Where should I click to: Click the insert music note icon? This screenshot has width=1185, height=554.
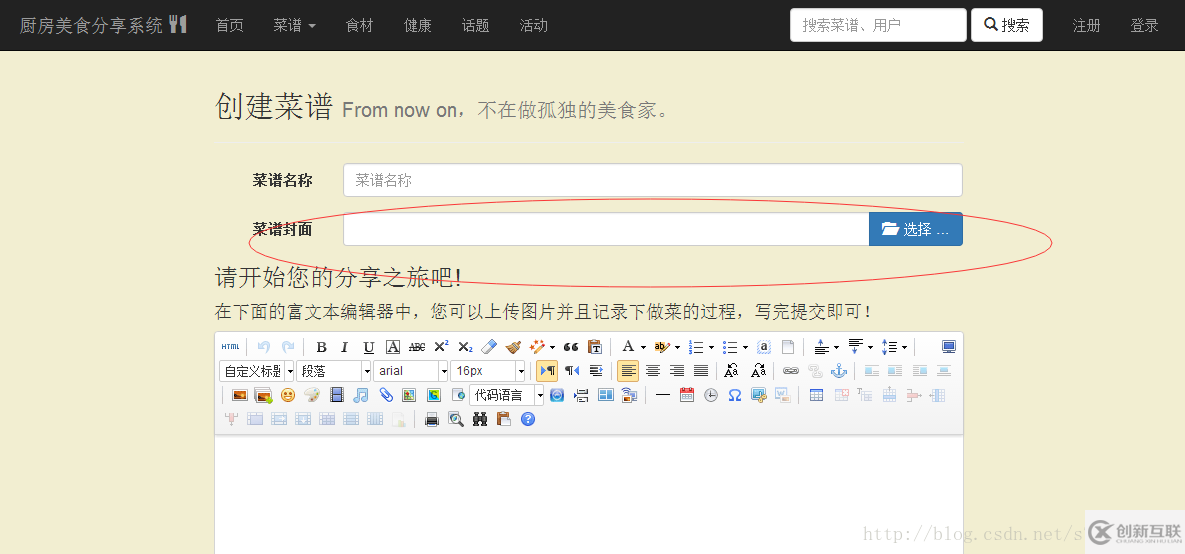(360, 395)
